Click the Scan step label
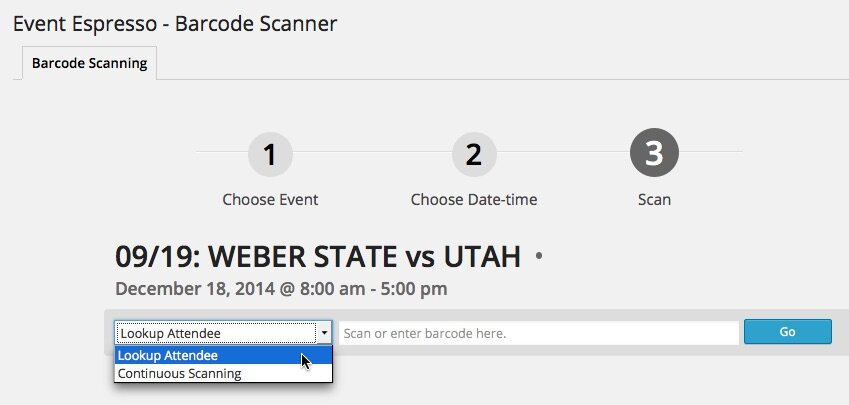The width and height of the screenshot is (849, 405). click(x=654, y=199)
